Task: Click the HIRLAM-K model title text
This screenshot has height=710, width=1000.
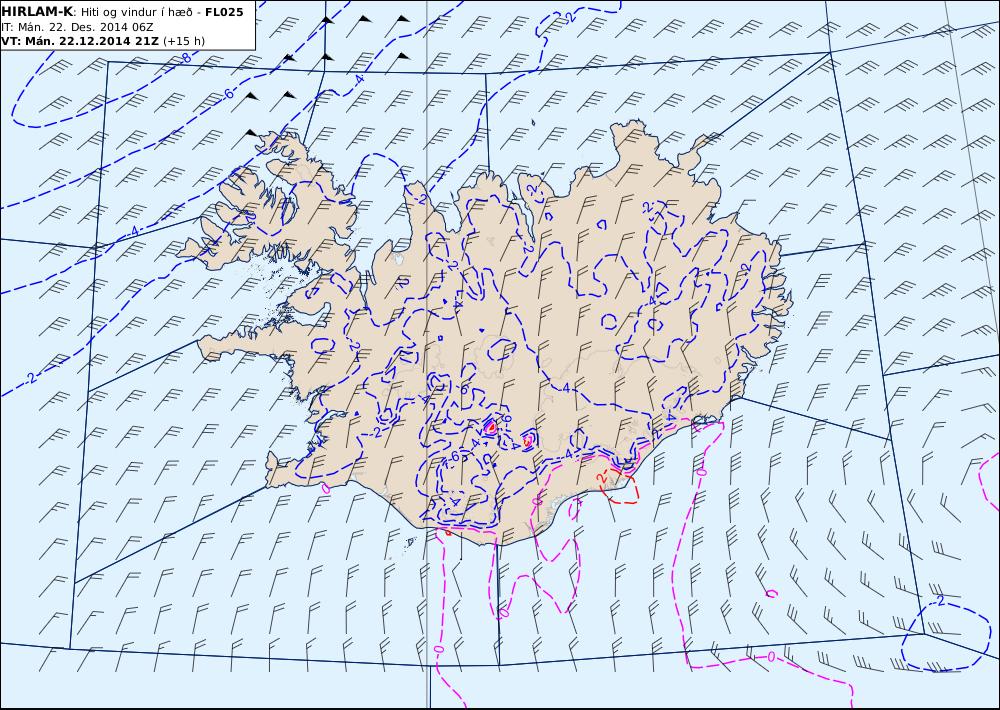Action: (x=38, y=12)
